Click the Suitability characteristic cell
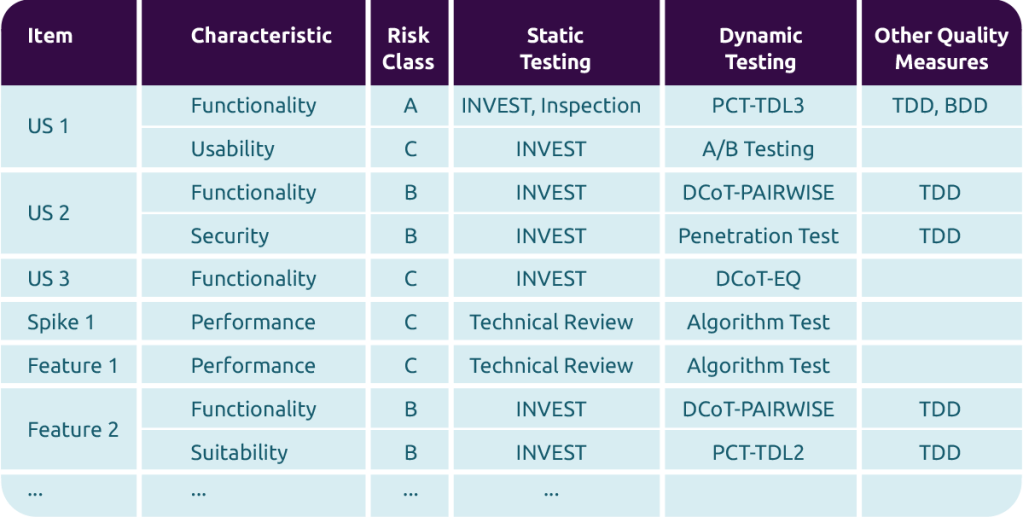 [x=238, y=453]
